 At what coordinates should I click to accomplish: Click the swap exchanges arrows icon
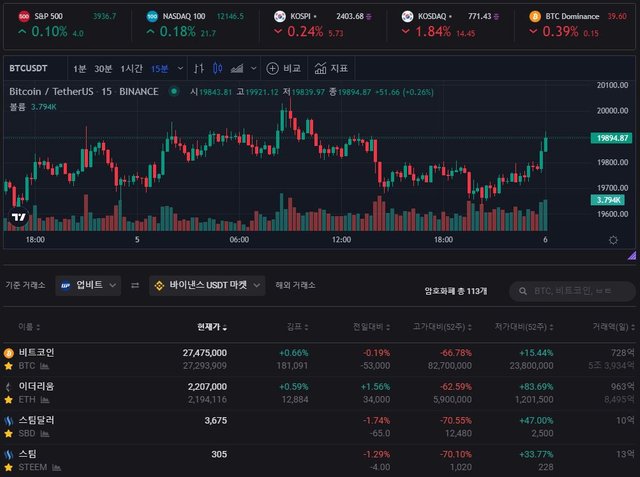click(x=135, y=285)
